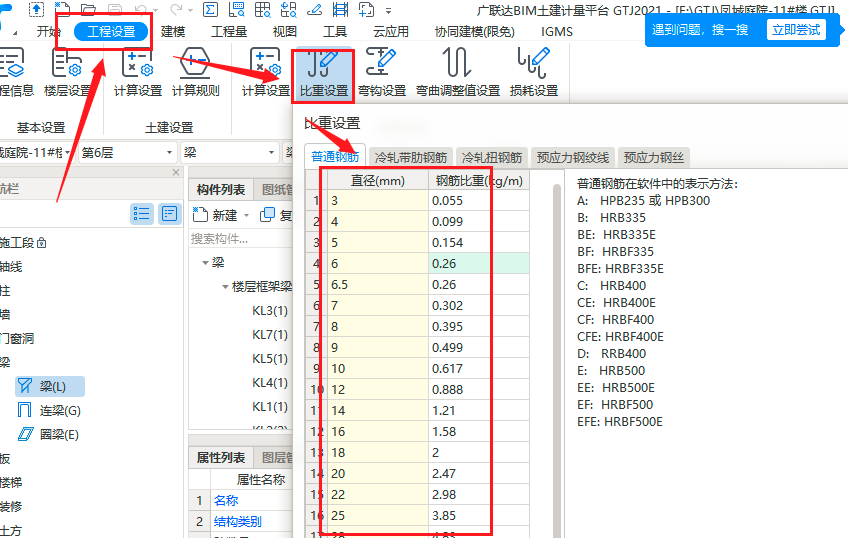Screen dimensions: 848x538
Task: Click the undo arrow icon
Action: pos(141,10)
